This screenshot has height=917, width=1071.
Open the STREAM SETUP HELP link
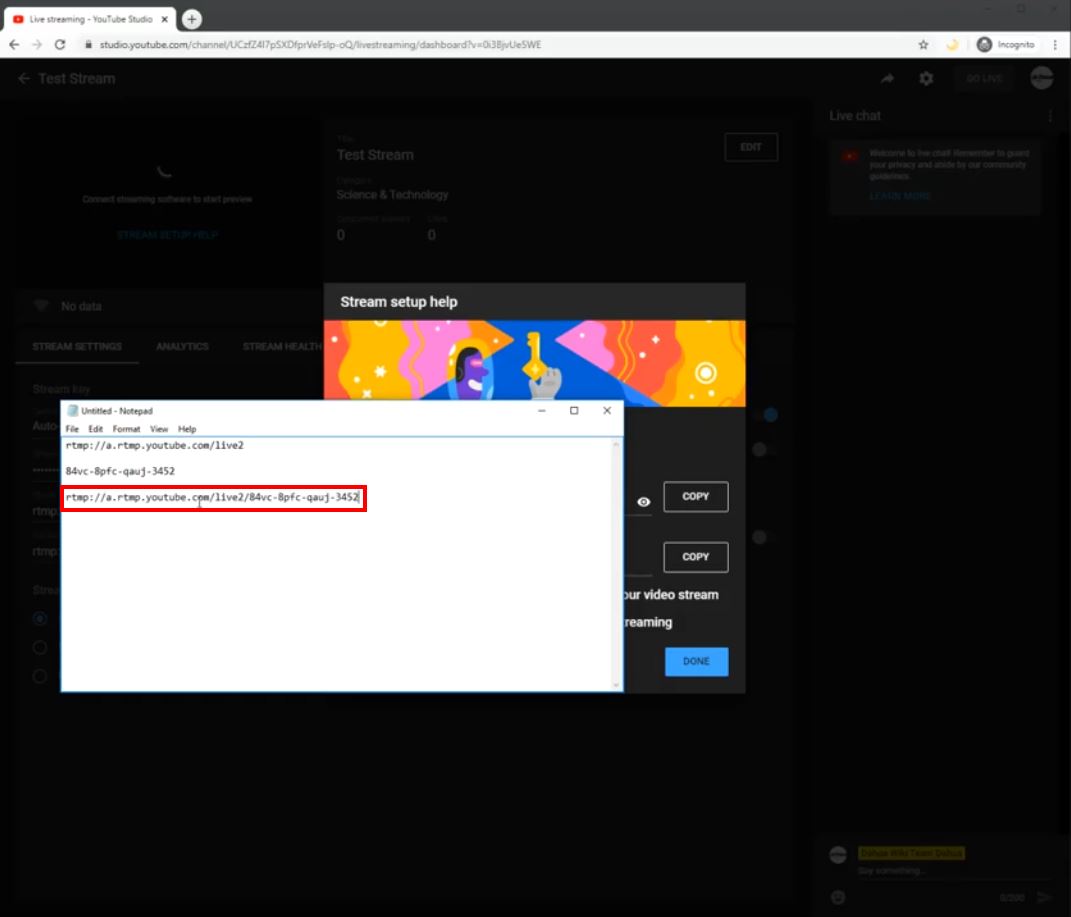(167, 235)
